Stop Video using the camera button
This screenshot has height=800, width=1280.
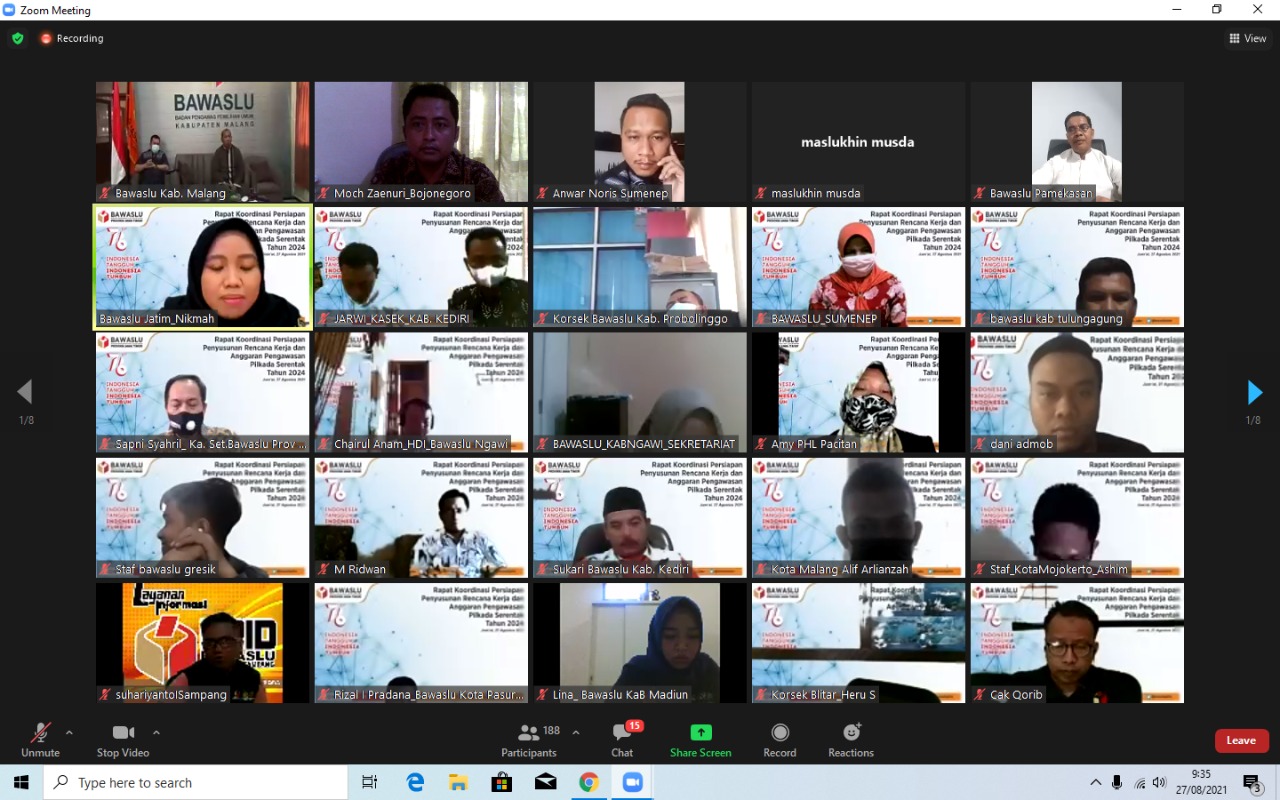(x=122, y=740)
